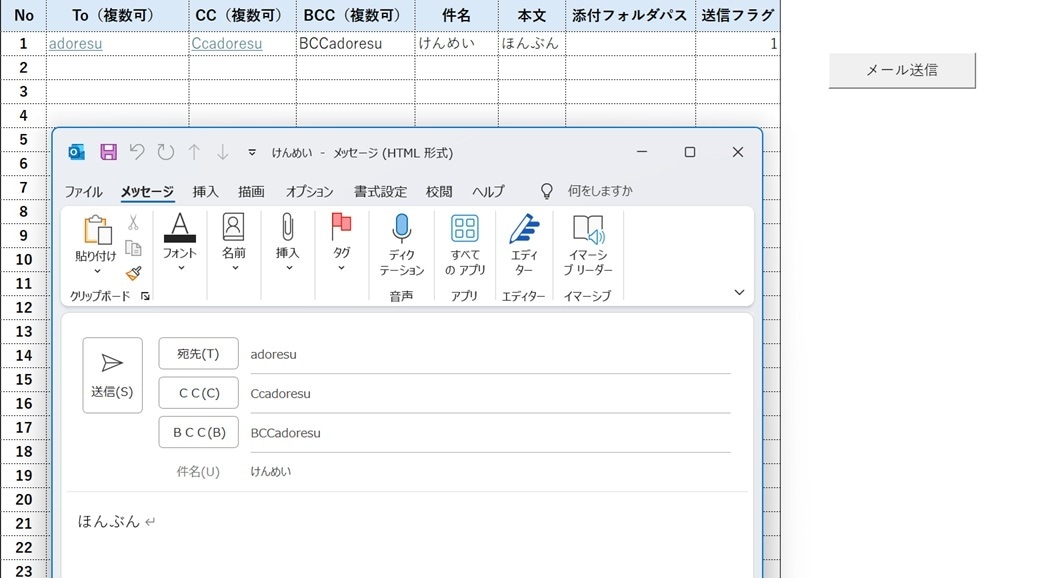Click the 何をしますか search field
Viewport: 1052px width, 578px height.
pos(600,191)
